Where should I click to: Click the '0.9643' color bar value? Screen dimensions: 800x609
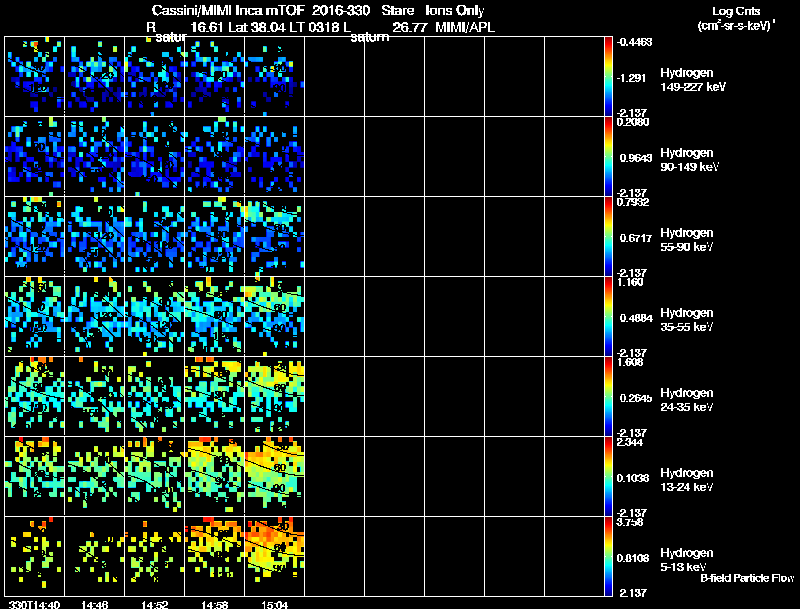click(636, 158)
